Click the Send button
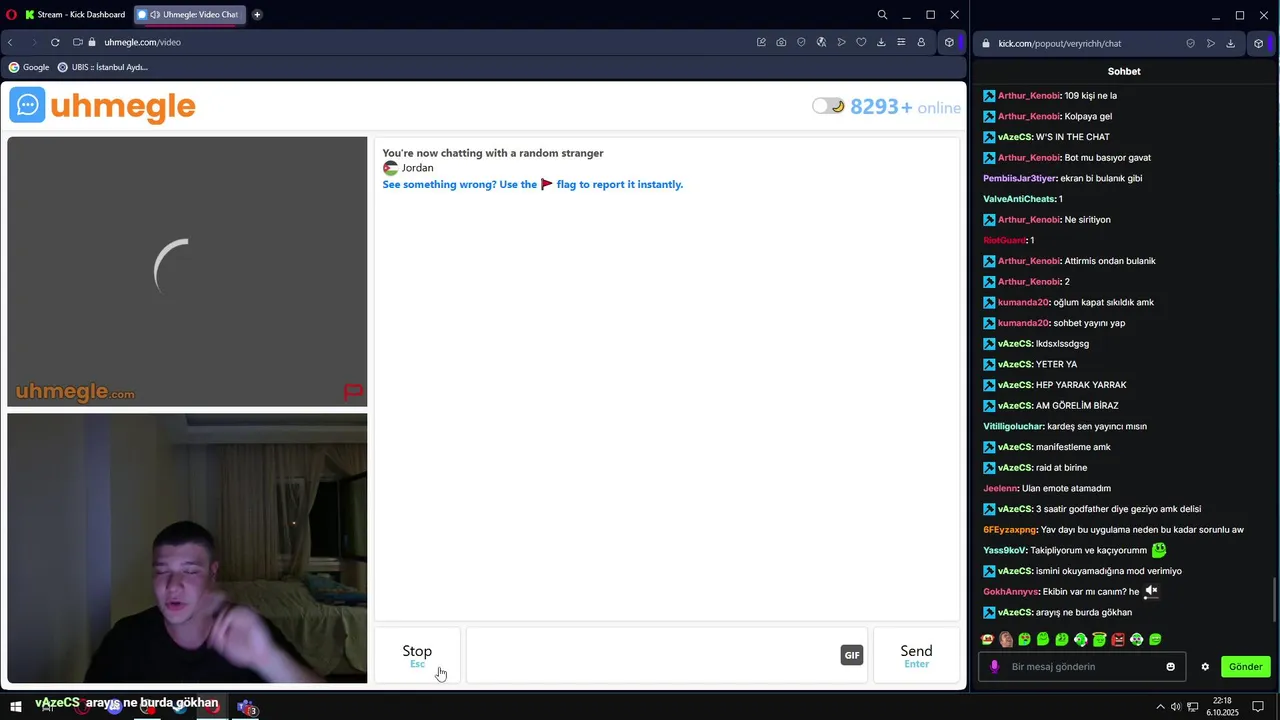The image size is (1280, 720). (916, 655)
